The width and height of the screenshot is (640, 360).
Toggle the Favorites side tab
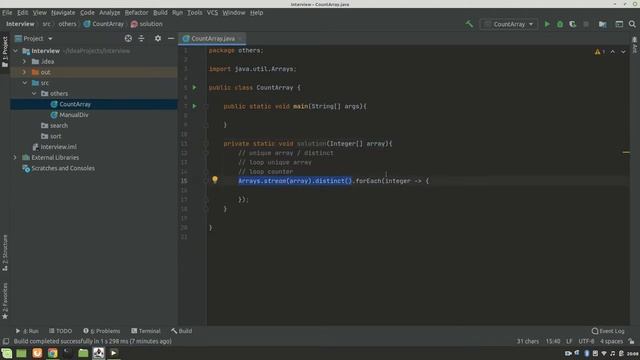(x=5, y=301)
